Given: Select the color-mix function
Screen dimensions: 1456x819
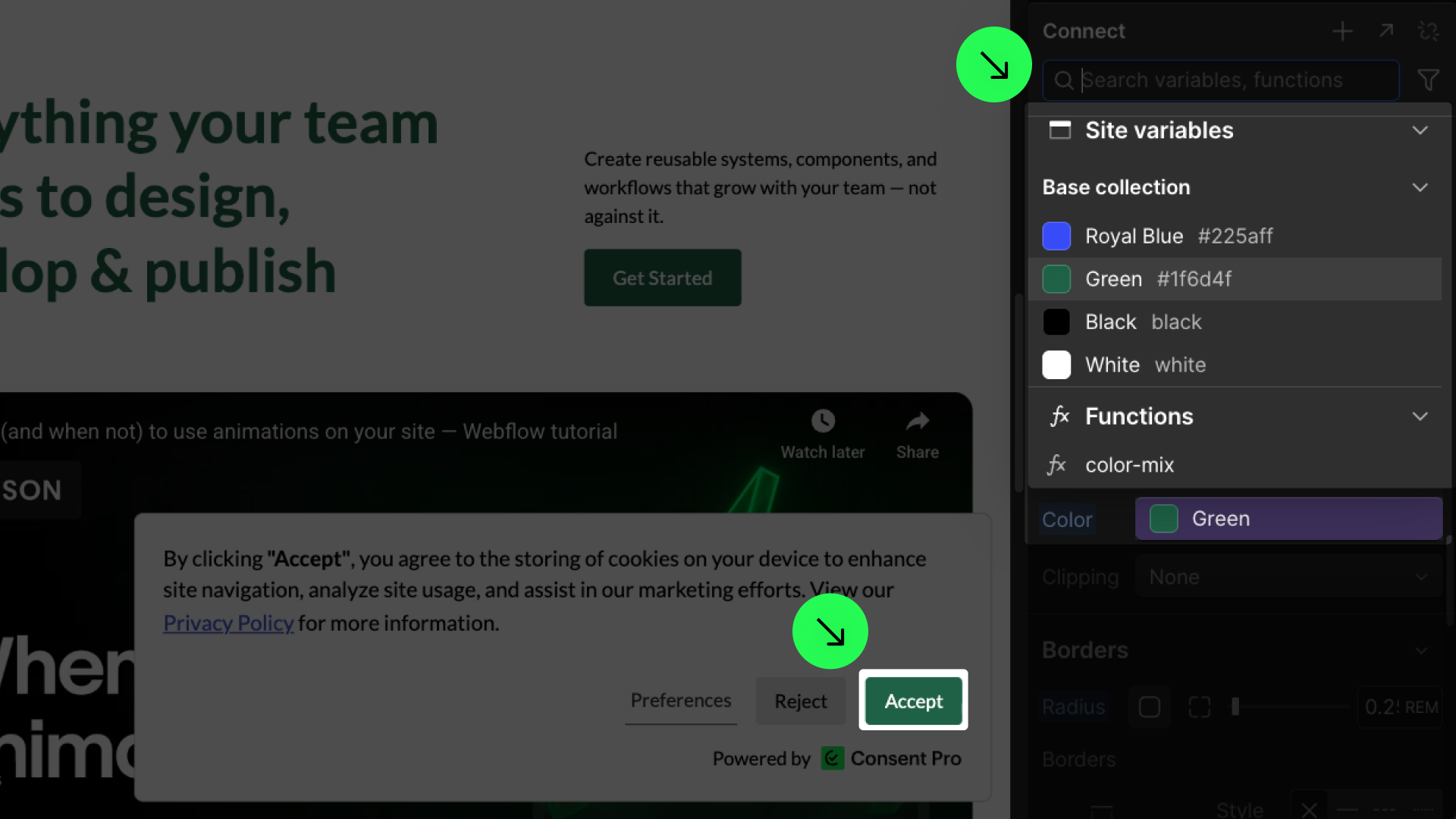Looking at the screenshot, I should (1129, 465).
